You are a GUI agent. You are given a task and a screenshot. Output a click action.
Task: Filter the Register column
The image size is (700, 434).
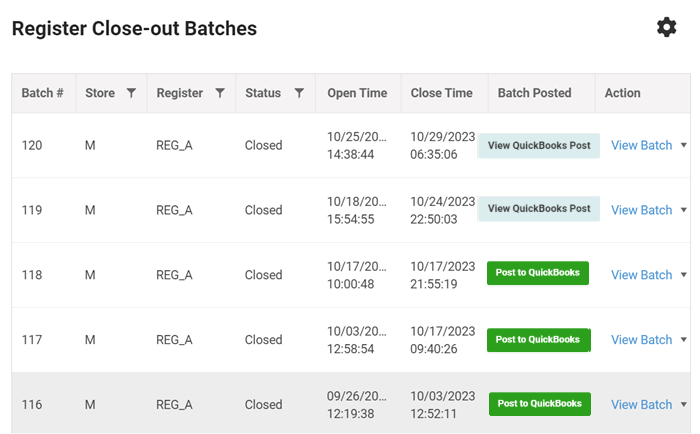click(x=220, y=93)
